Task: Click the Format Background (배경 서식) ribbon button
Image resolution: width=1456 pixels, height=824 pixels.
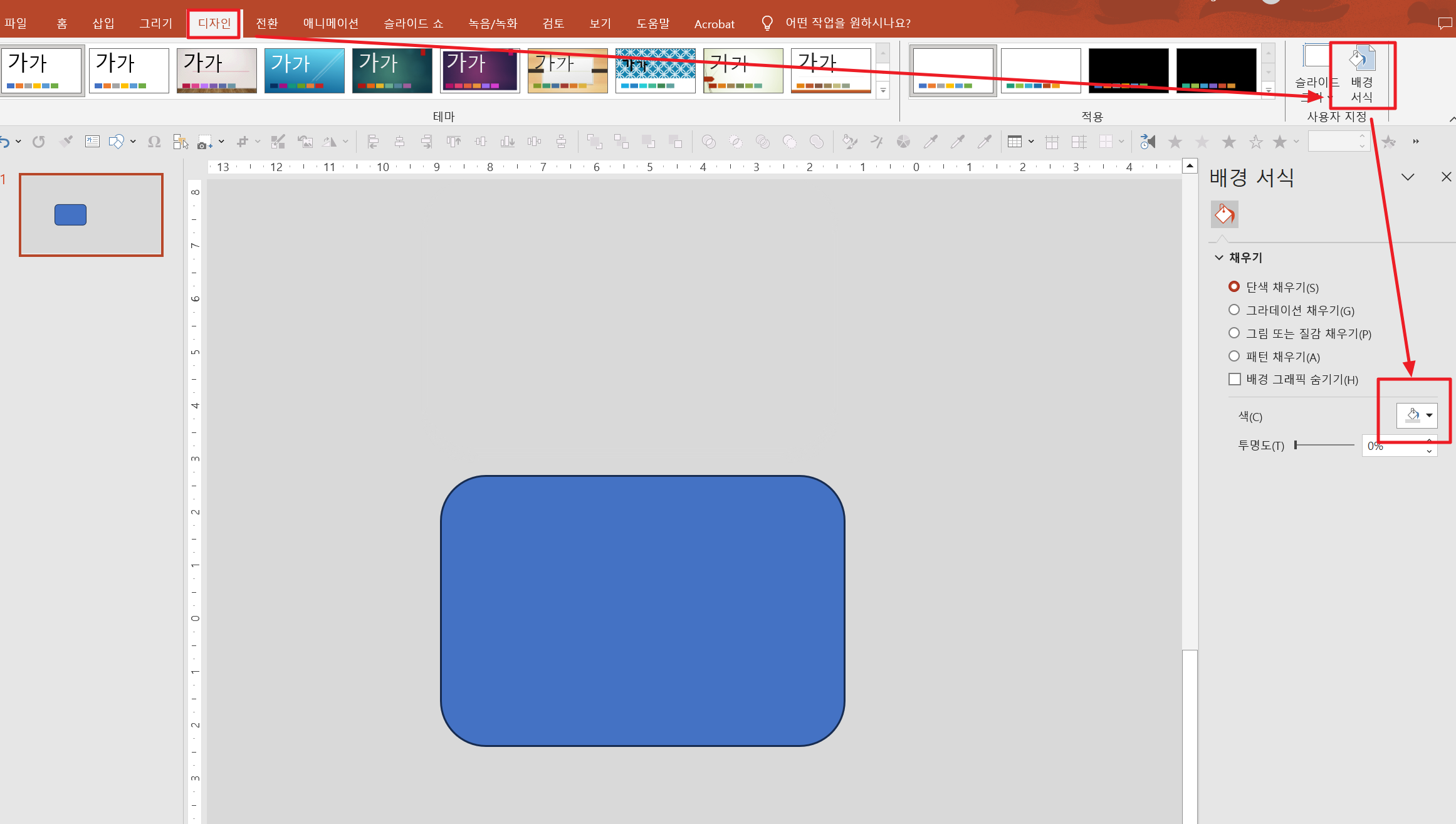Action: point(1361,74)
